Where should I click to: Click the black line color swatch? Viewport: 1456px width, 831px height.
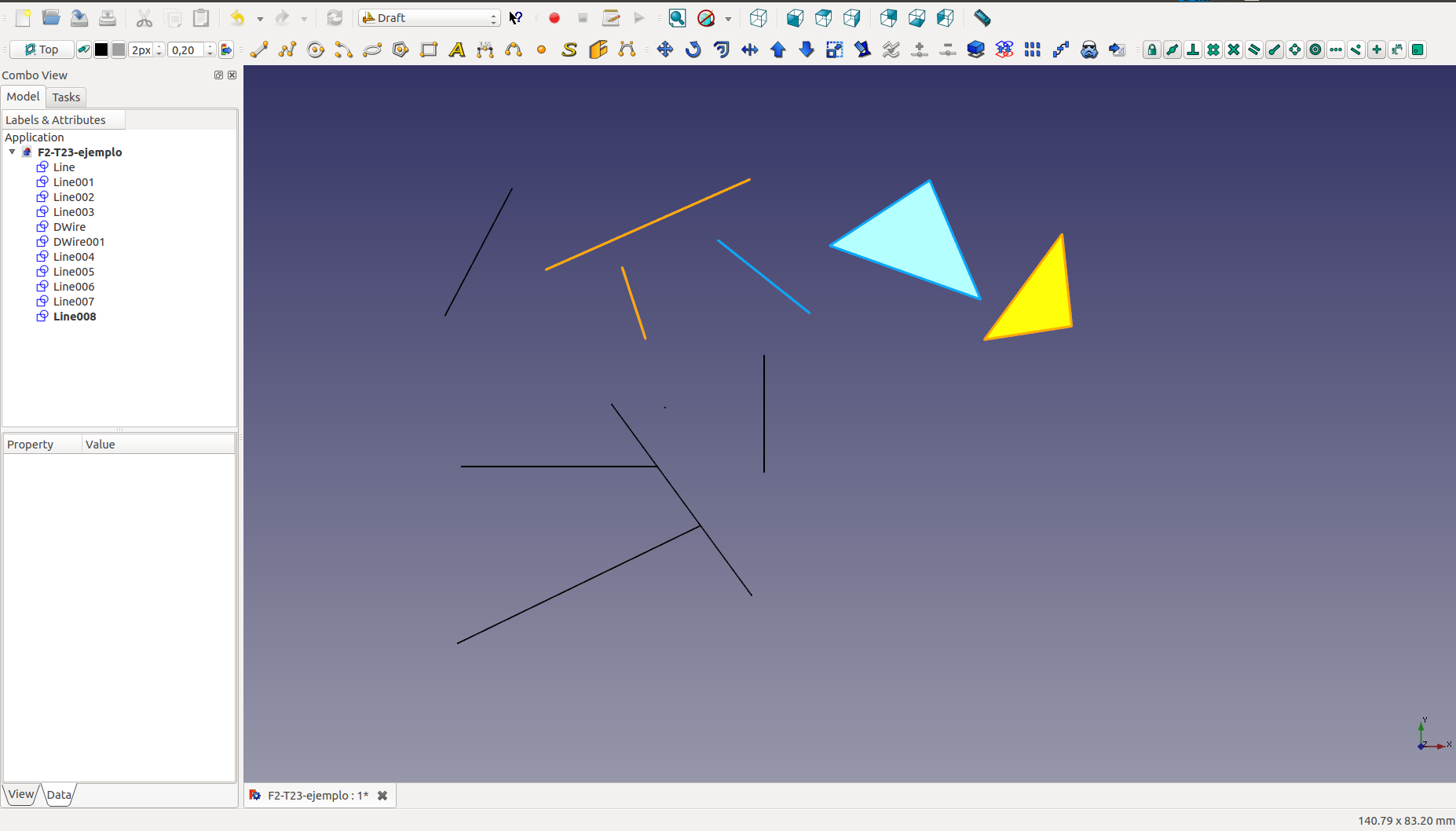(101, 49)
